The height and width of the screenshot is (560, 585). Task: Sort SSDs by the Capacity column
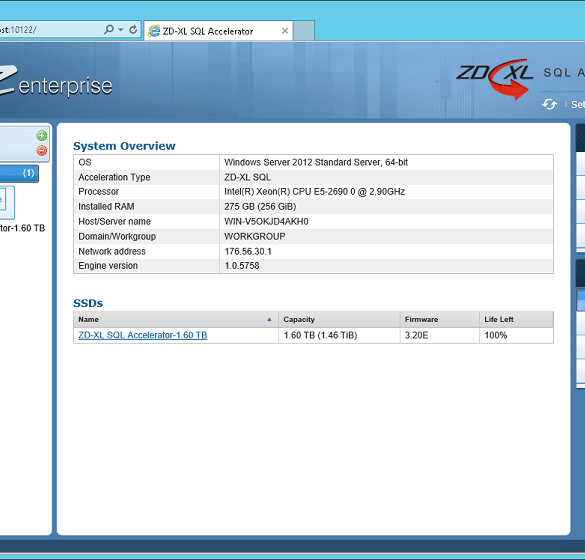coord(339,320)
